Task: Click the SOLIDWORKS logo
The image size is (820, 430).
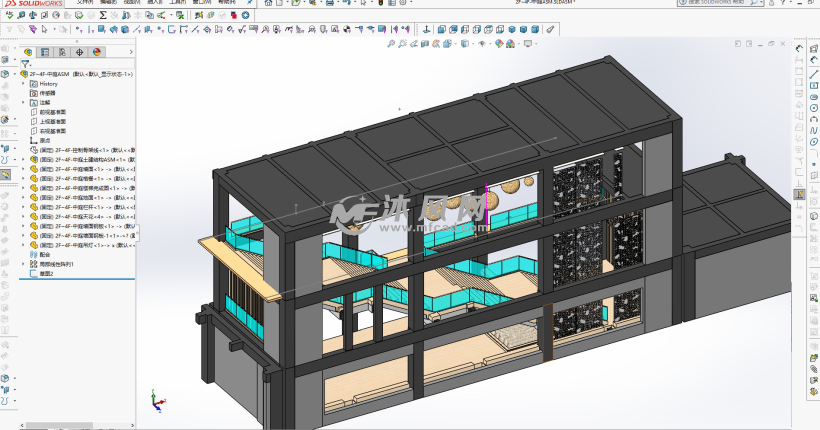Action: (x=32, y=3)
